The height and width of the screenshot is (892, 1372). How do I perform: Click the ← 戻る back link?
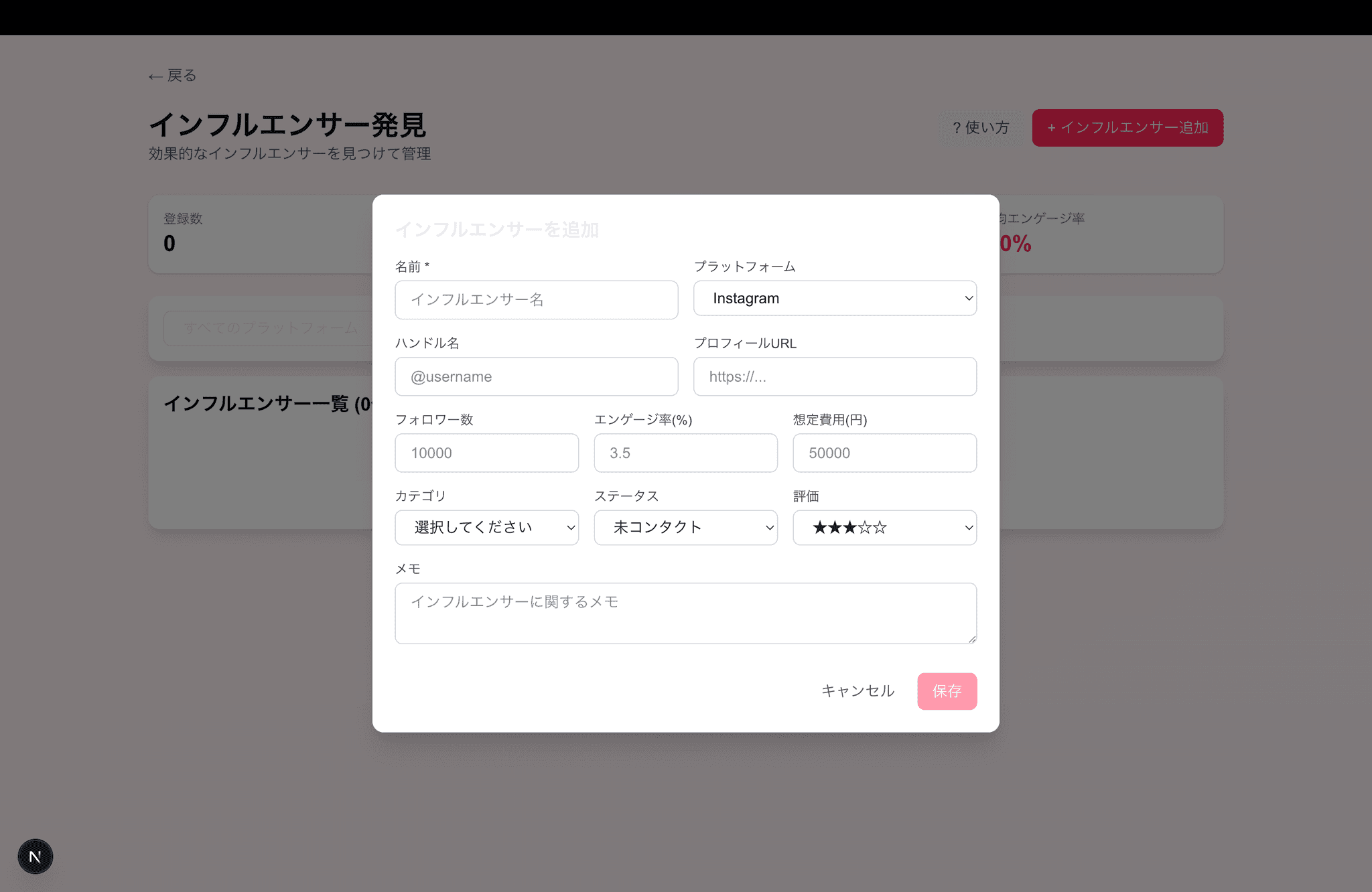click(x=172, y=76)
